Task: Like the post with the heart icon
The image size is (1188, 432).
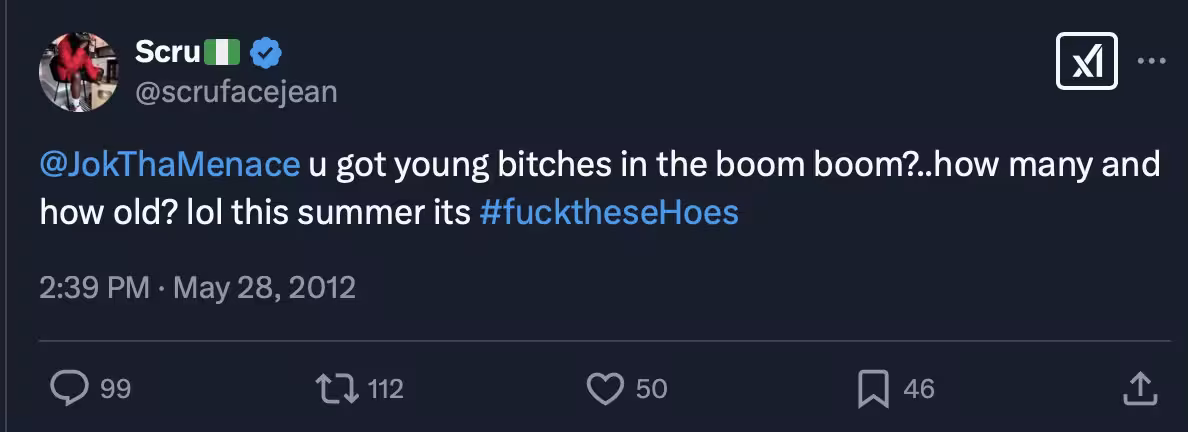Action: coord(604,387)
